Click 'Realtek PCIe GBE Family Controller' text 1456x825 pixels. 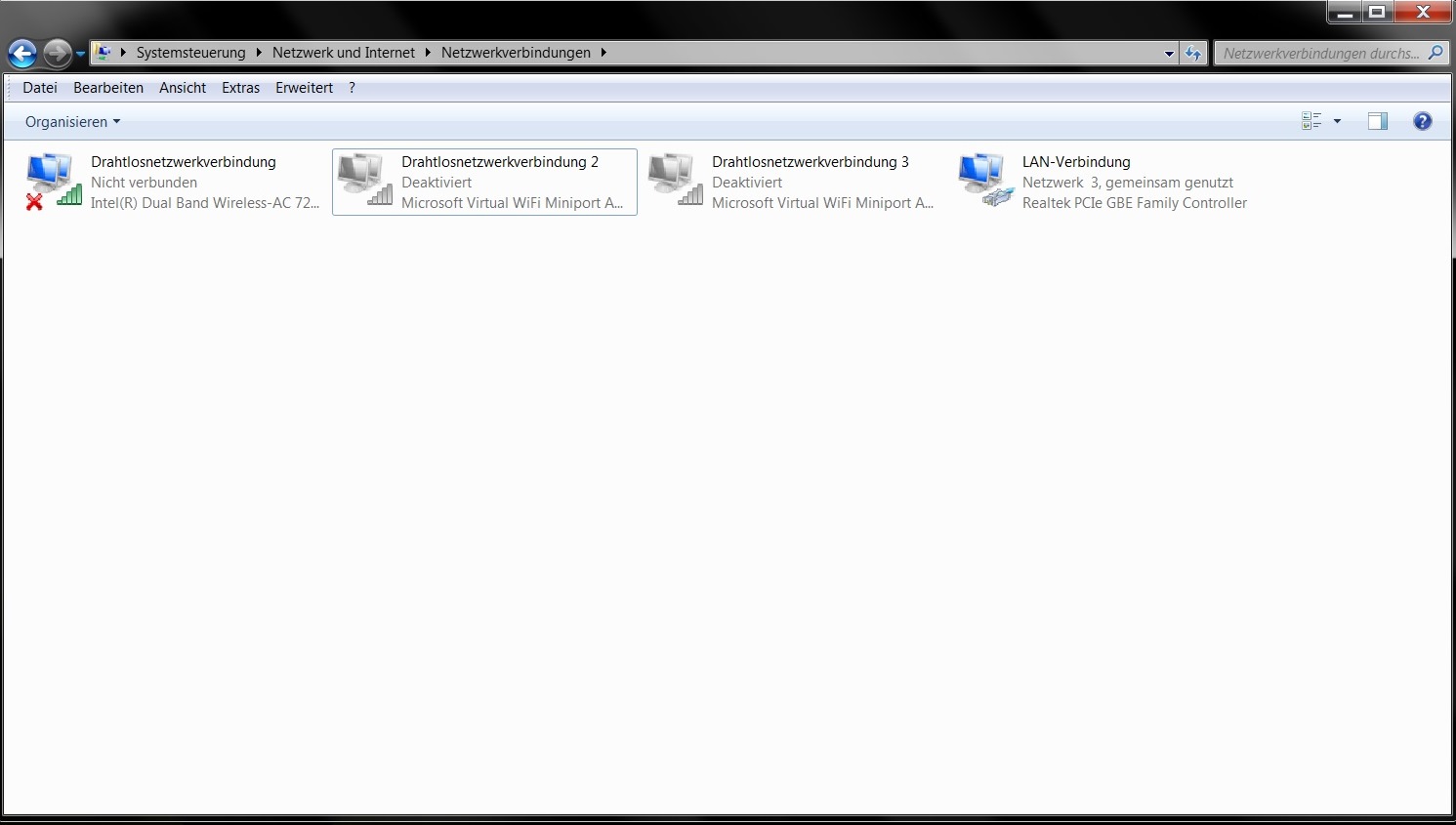1135,203
